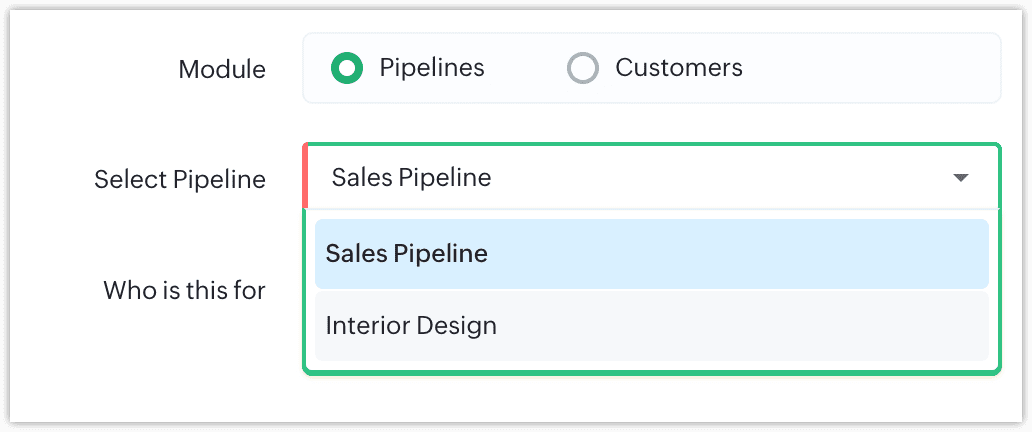This screenshot has width=1032, height=432.
Task: Click selected "Sales Pipeline" text in field
Action: pyautogui.click(x=411, y=177)
